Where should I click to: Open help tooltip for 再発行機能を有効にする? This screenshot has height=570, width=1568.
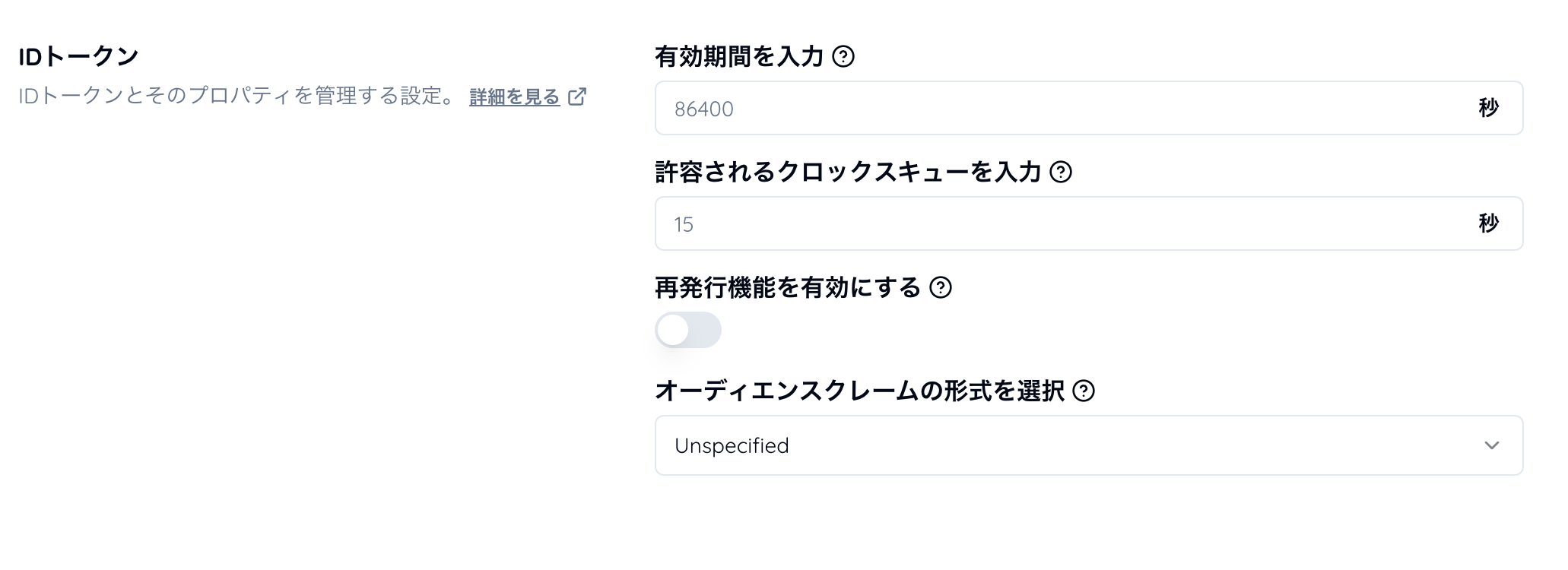[x=941, y=288]
